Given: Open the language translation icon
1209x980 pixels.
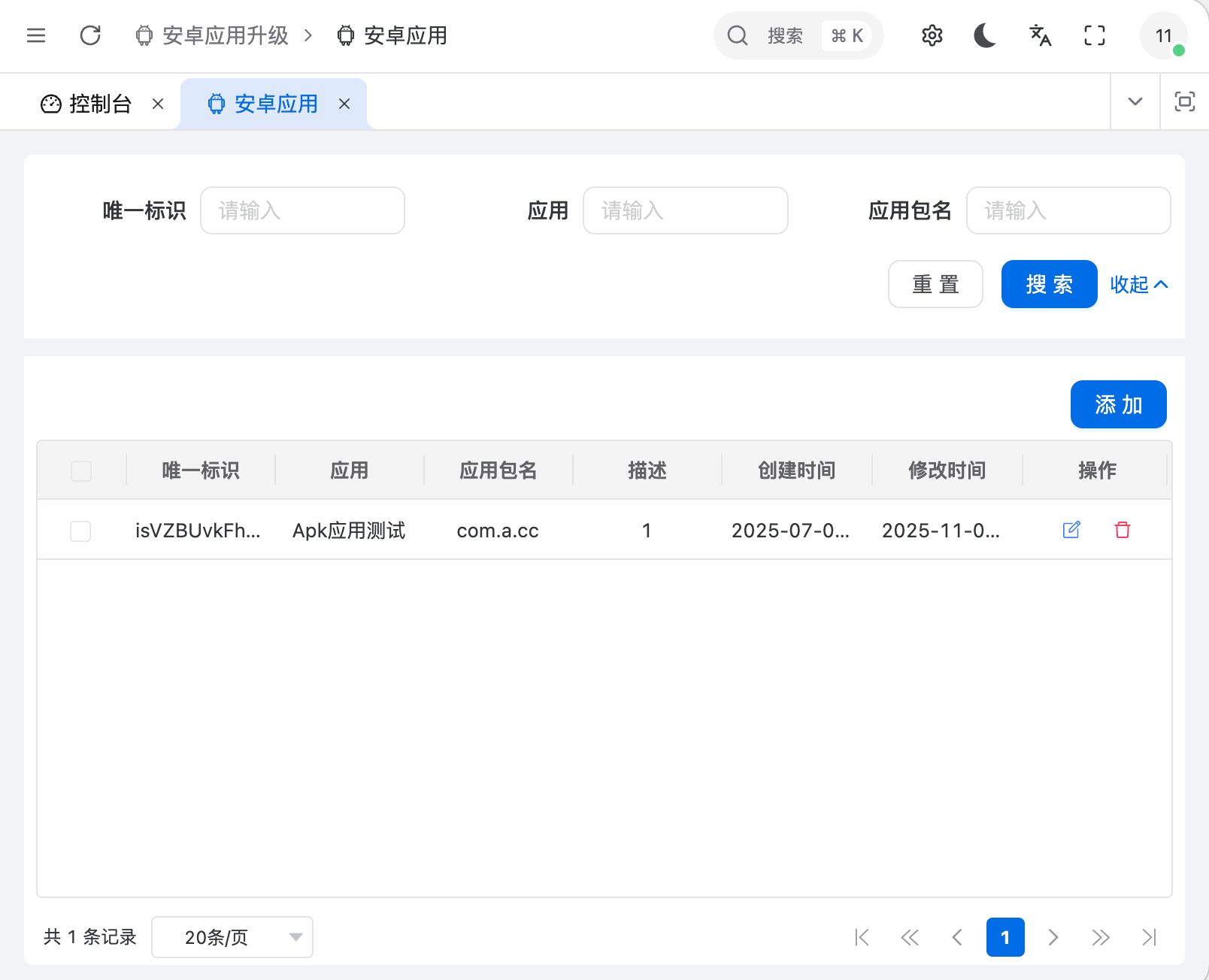Looking at the screenshot, I should pos(1040,35).
